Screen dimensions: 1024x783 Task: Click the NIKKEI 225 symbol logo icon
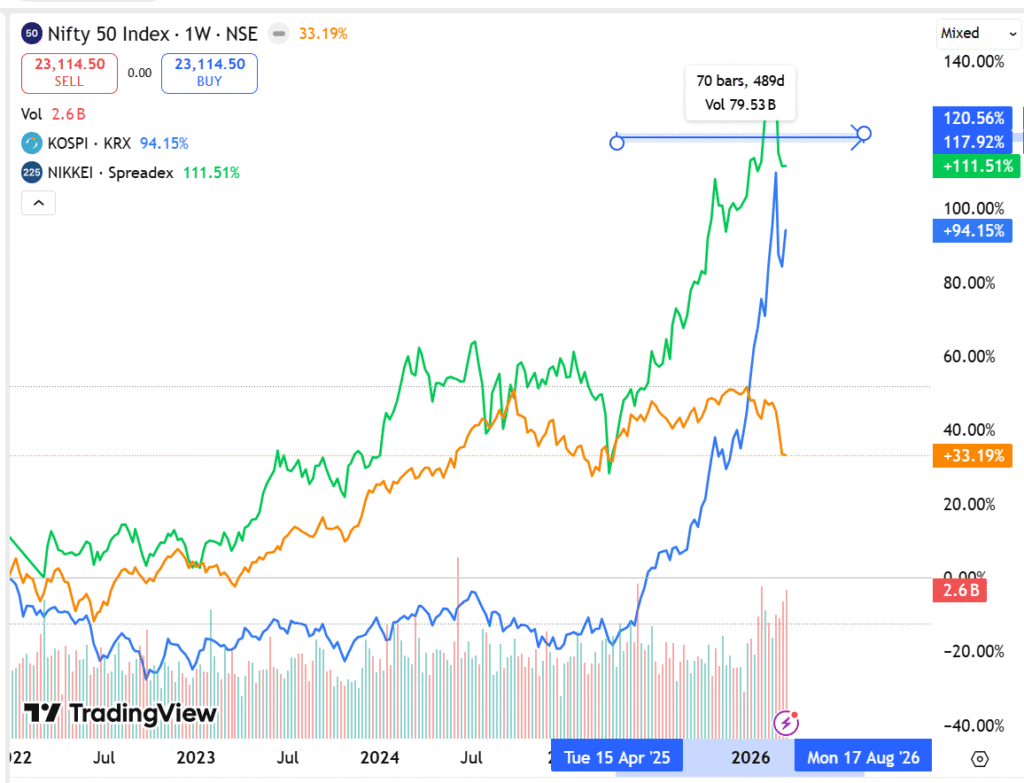click(x=32, y=173)
